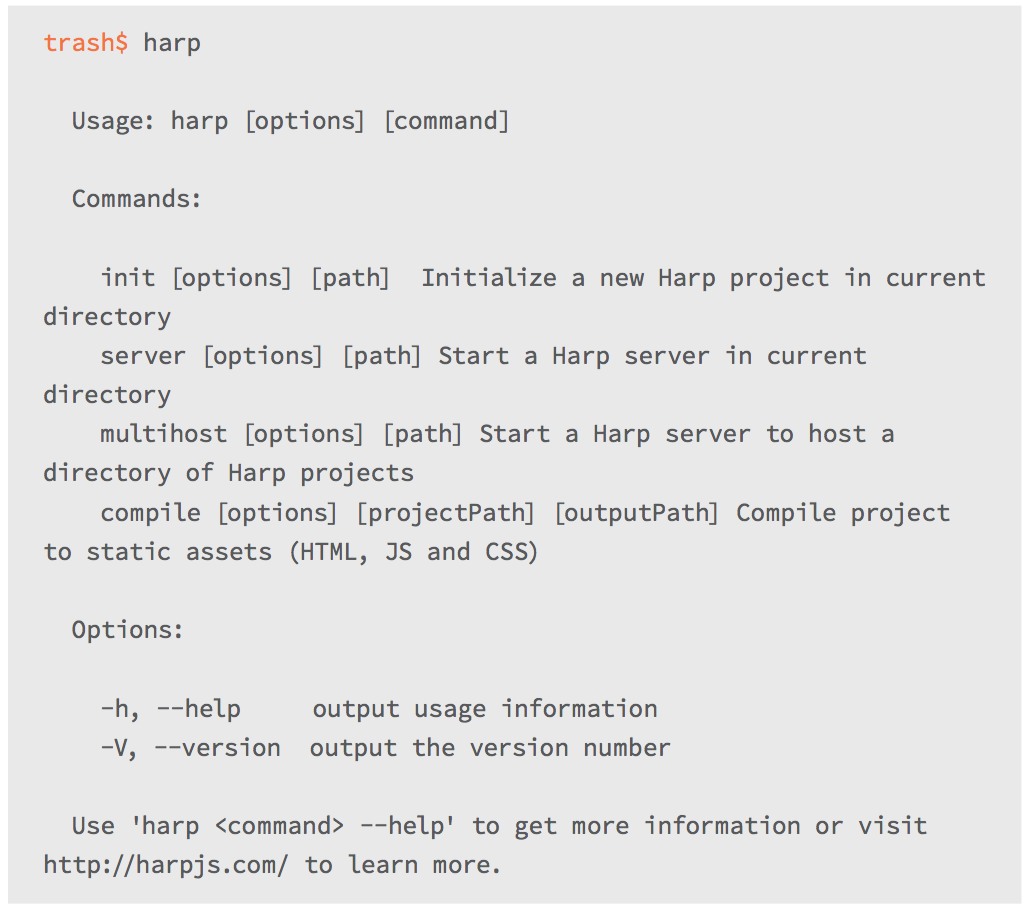This screenshot has width=1029, height=911.
Task: Click 'output the version number' description
Action: point(490,748)
